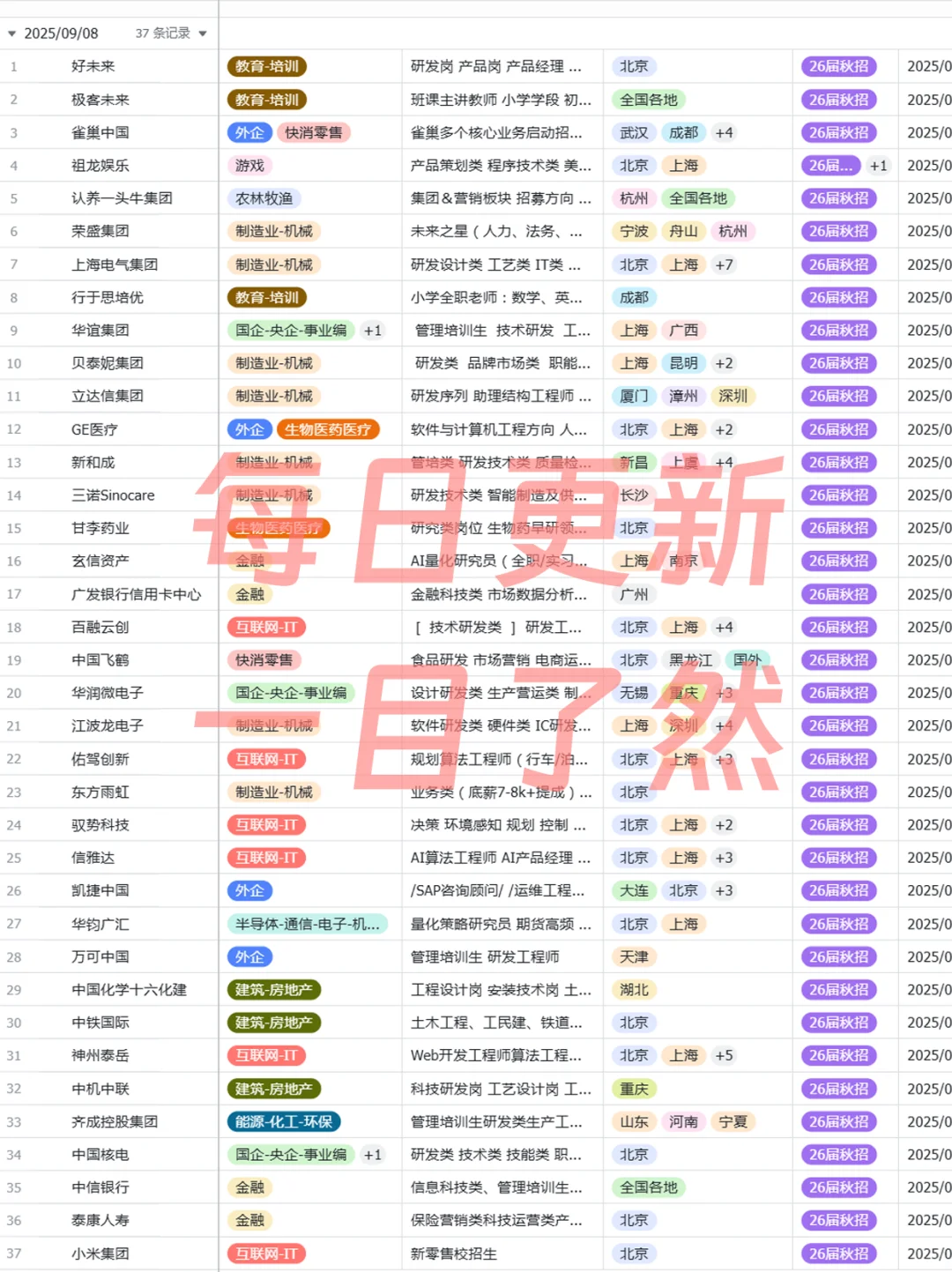This screenshot has width=952, height=1272.
Task: Click the 游戏 tag for 祖龙娱乐
Action: pyautogui.click(x=249, y=166)
